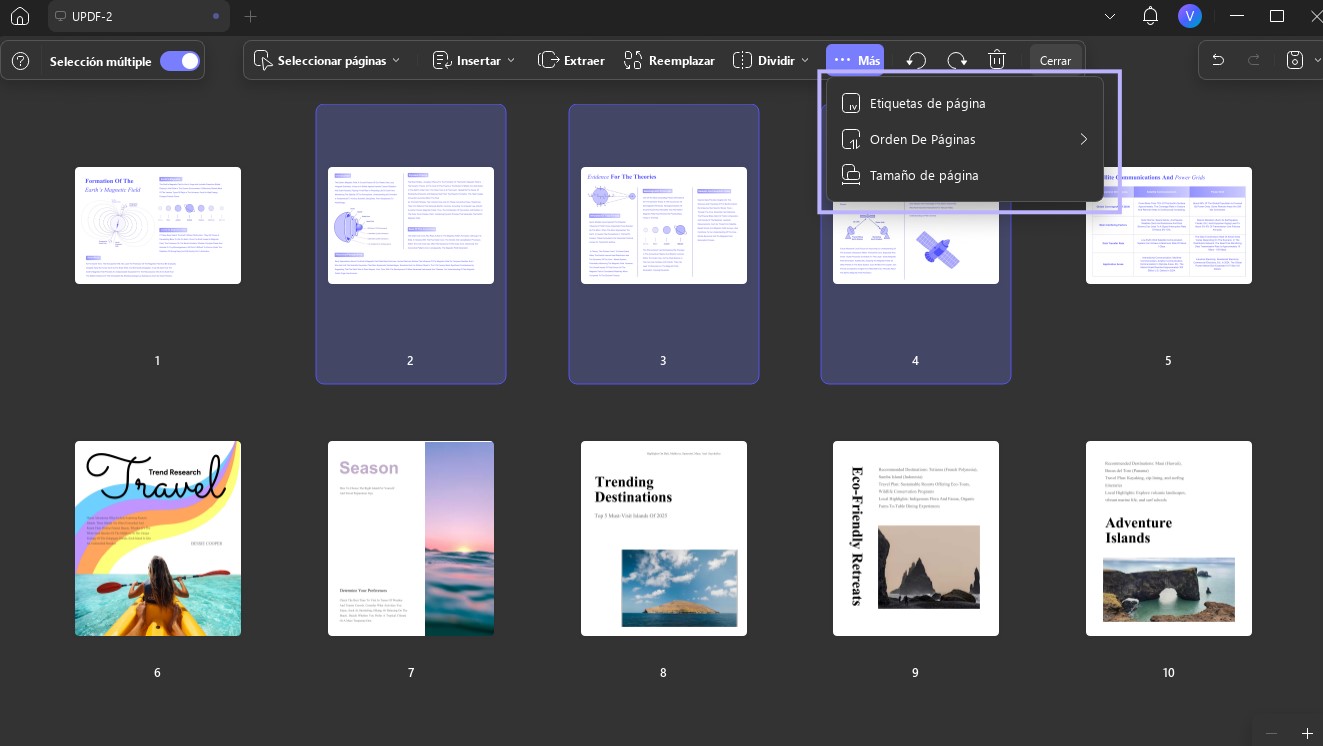The image size is (1323, 746).
Task: Click the Cerrar button
Action: (1055, 61)
